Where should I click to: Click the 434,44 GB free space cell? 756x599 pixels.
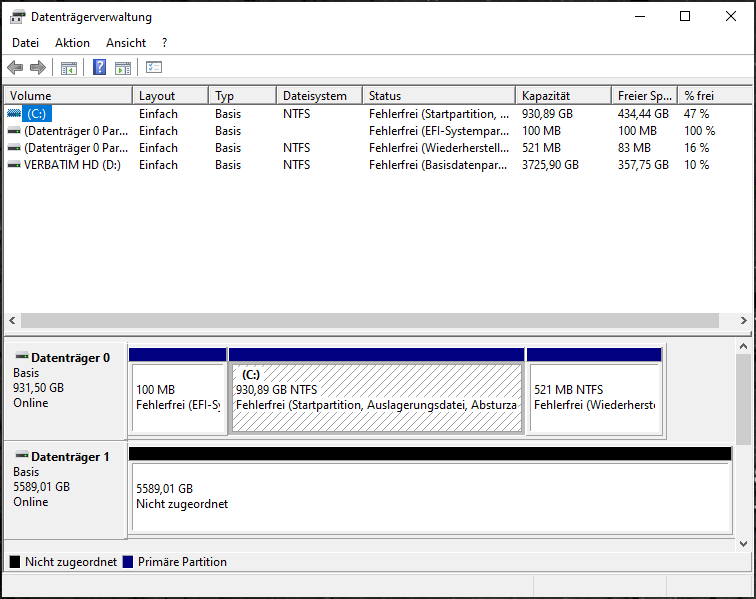(643, 114)
